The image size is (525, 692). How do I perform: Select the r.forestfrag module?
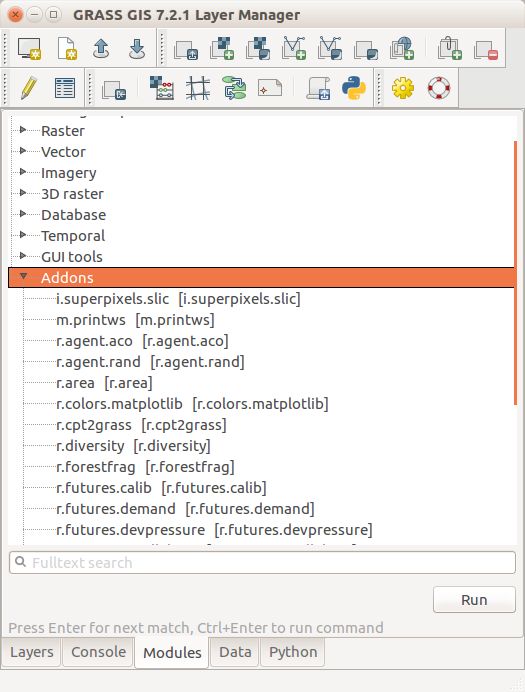[145, 467]
